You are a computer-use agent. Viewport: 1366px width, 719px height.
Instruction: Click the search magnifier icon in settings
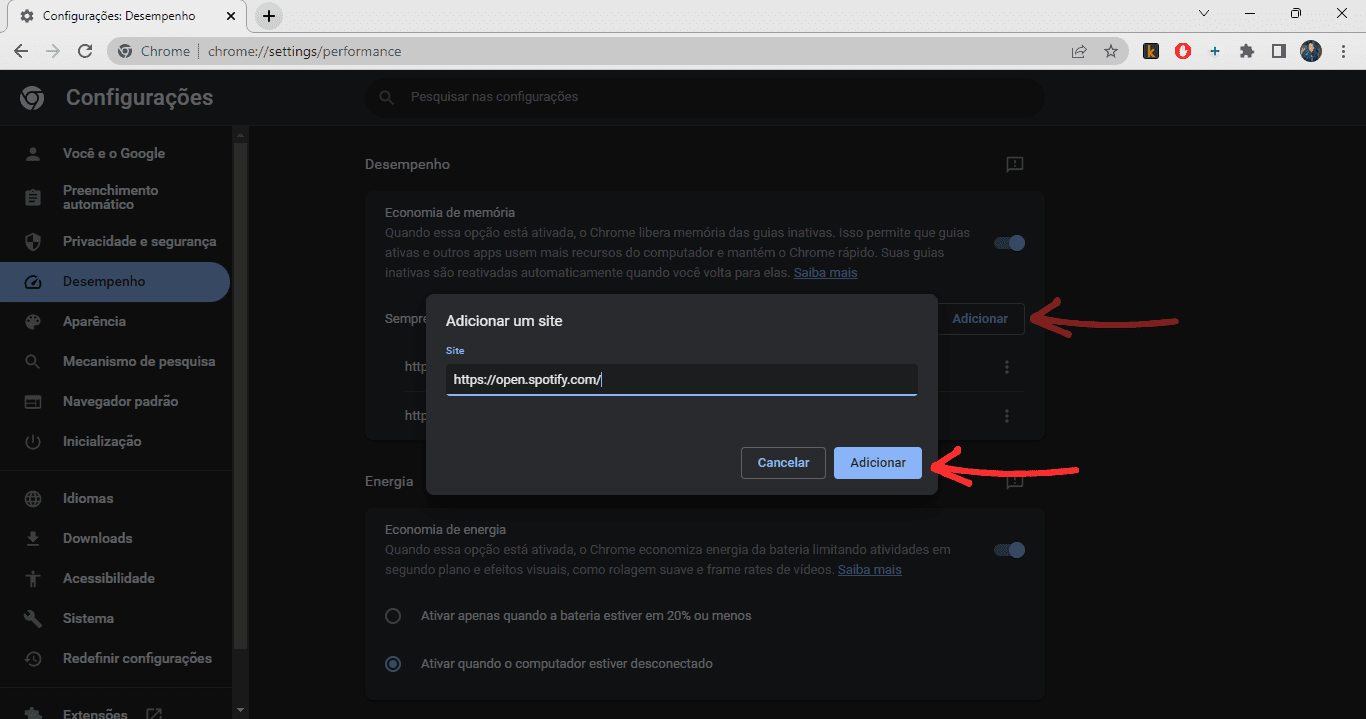386,97
